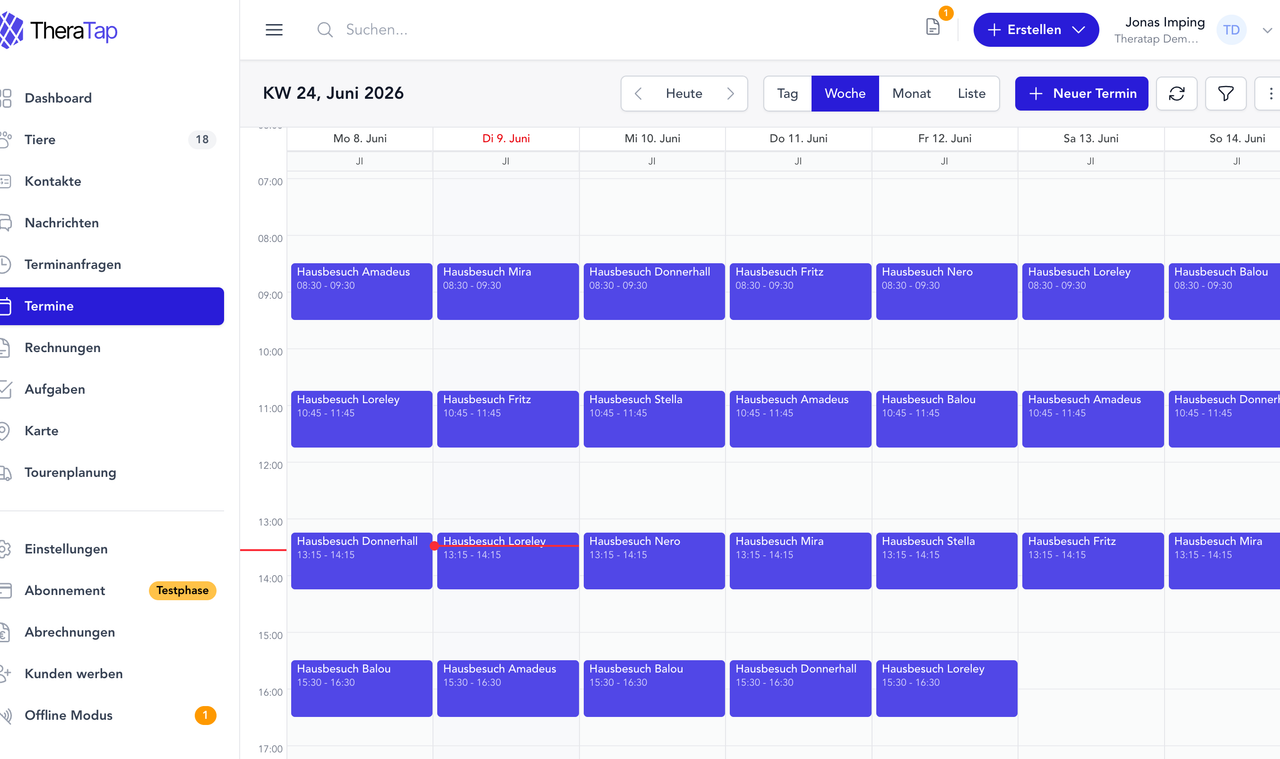Expand the user account chevron
The width and height of the screenshot is (1280, 759).
point(1267,31)
